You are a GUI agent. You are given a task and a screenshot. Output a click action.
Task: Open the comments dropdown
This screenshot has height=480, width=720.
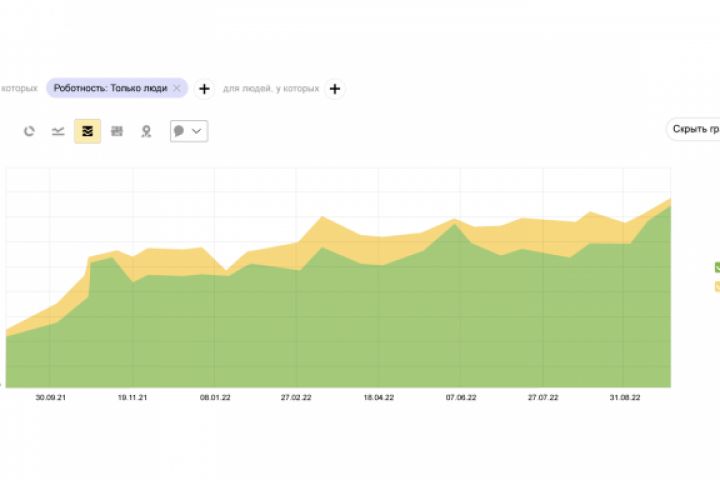click(188, 131)
